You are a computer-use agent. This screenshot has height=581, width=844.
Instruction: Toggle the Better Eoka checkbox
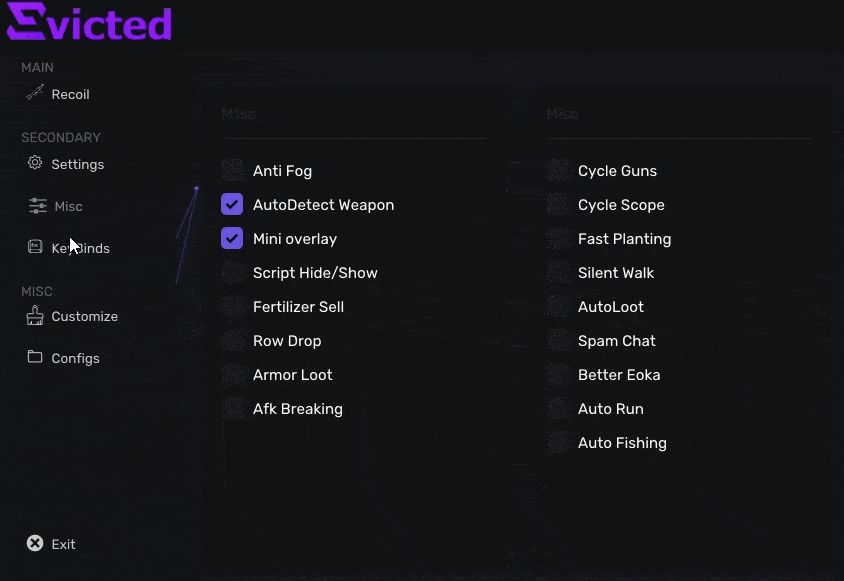click(x=558, y=375)
